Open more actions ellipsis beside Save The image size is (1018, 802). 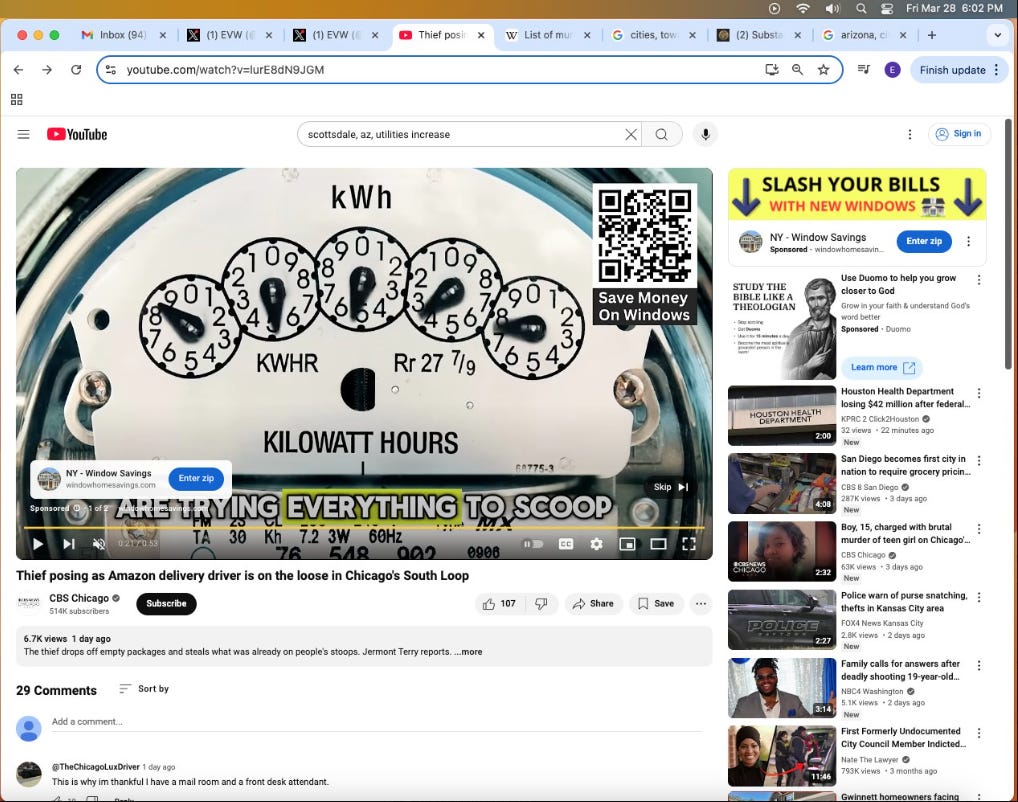(x=701, y=604)
